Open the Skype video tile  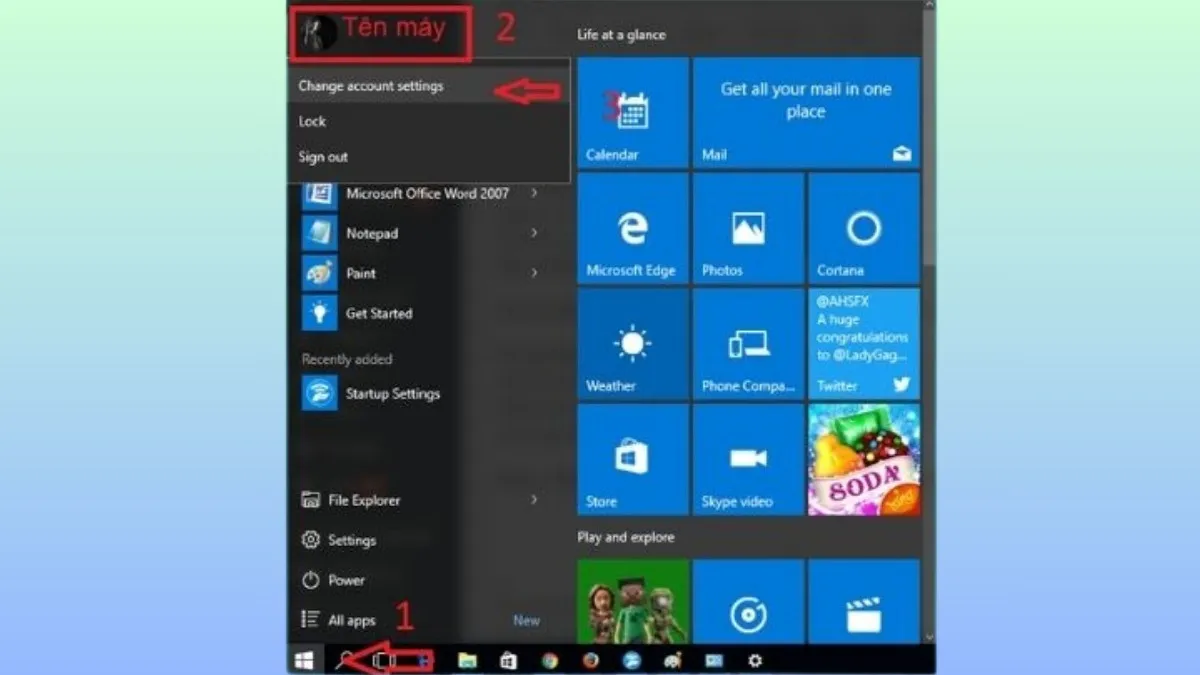point(748,459)
